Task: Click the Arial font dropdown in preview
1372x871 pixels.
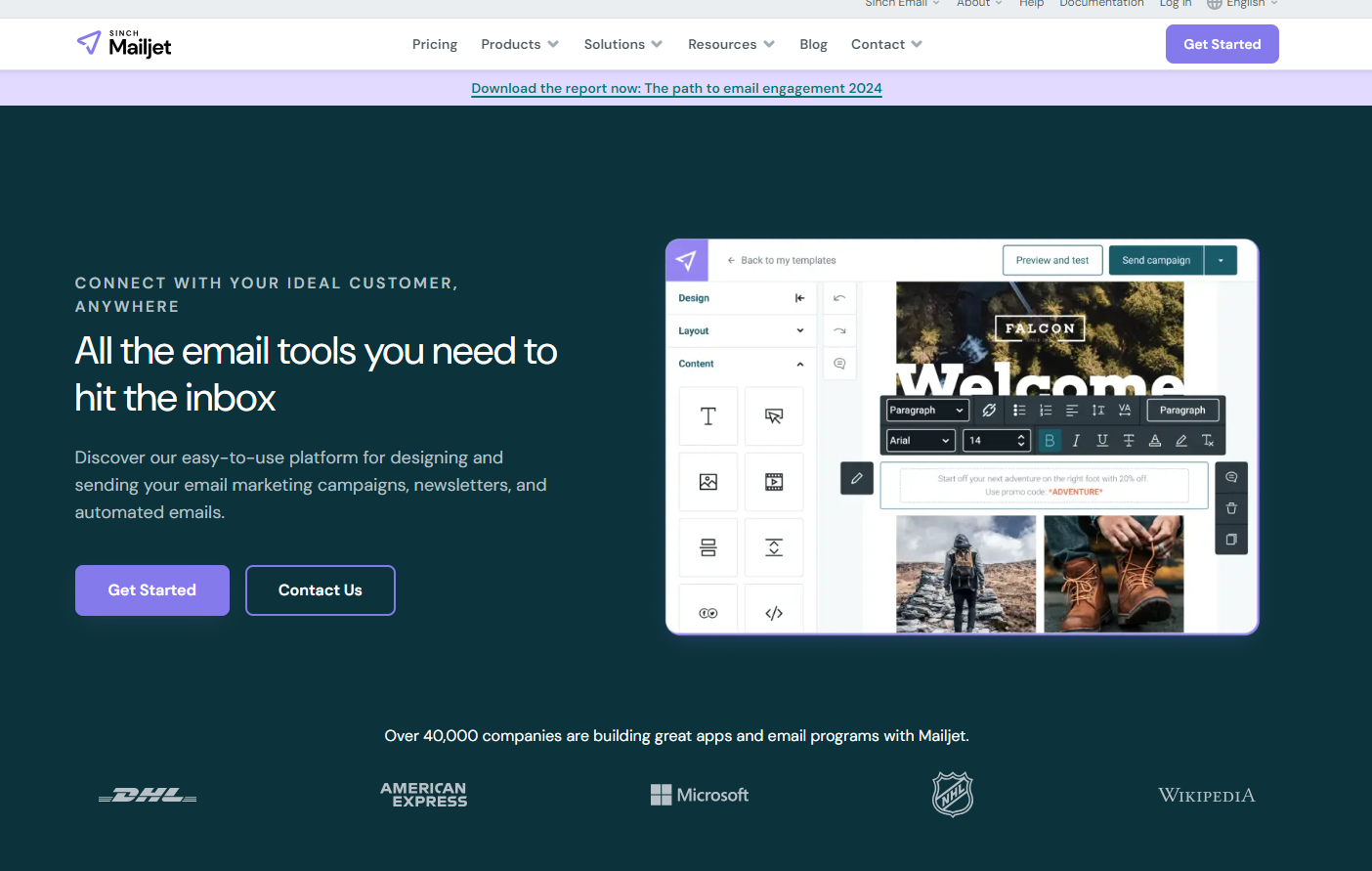Action: pos(921,441)
